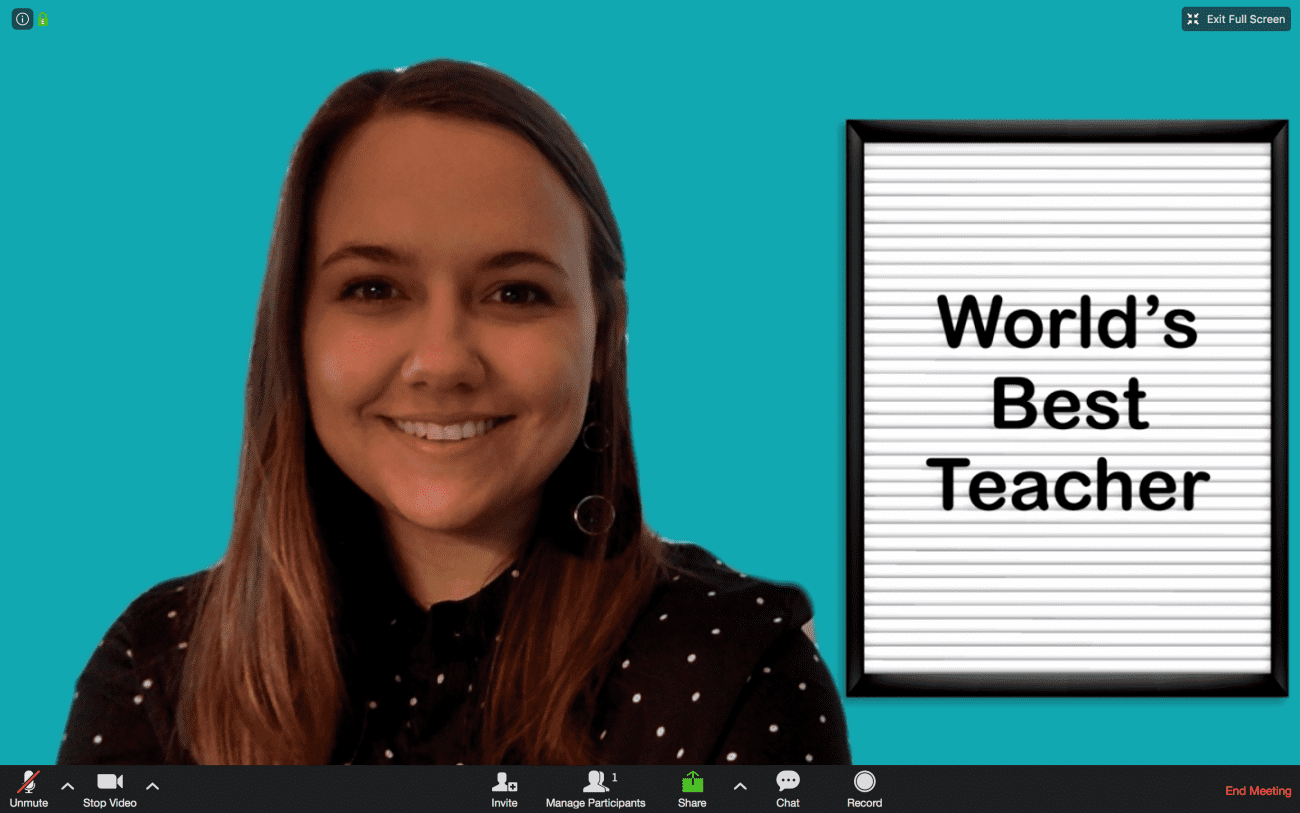Click the participant count badge above Manage Participants
Viewport: 1300px width, 813px height.
(614, 775)
